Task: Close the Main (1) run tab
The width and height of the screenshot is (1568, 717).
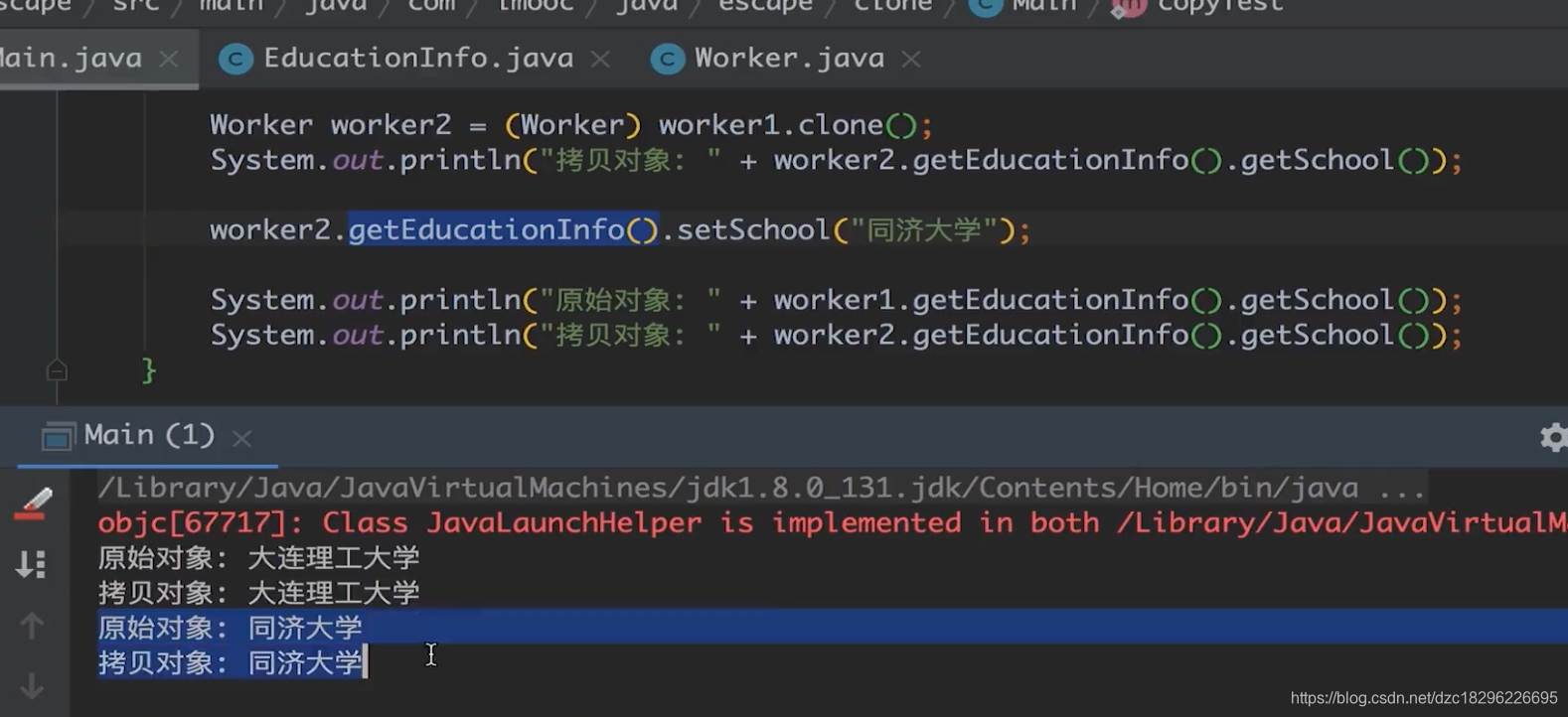Action: [241, 437]
